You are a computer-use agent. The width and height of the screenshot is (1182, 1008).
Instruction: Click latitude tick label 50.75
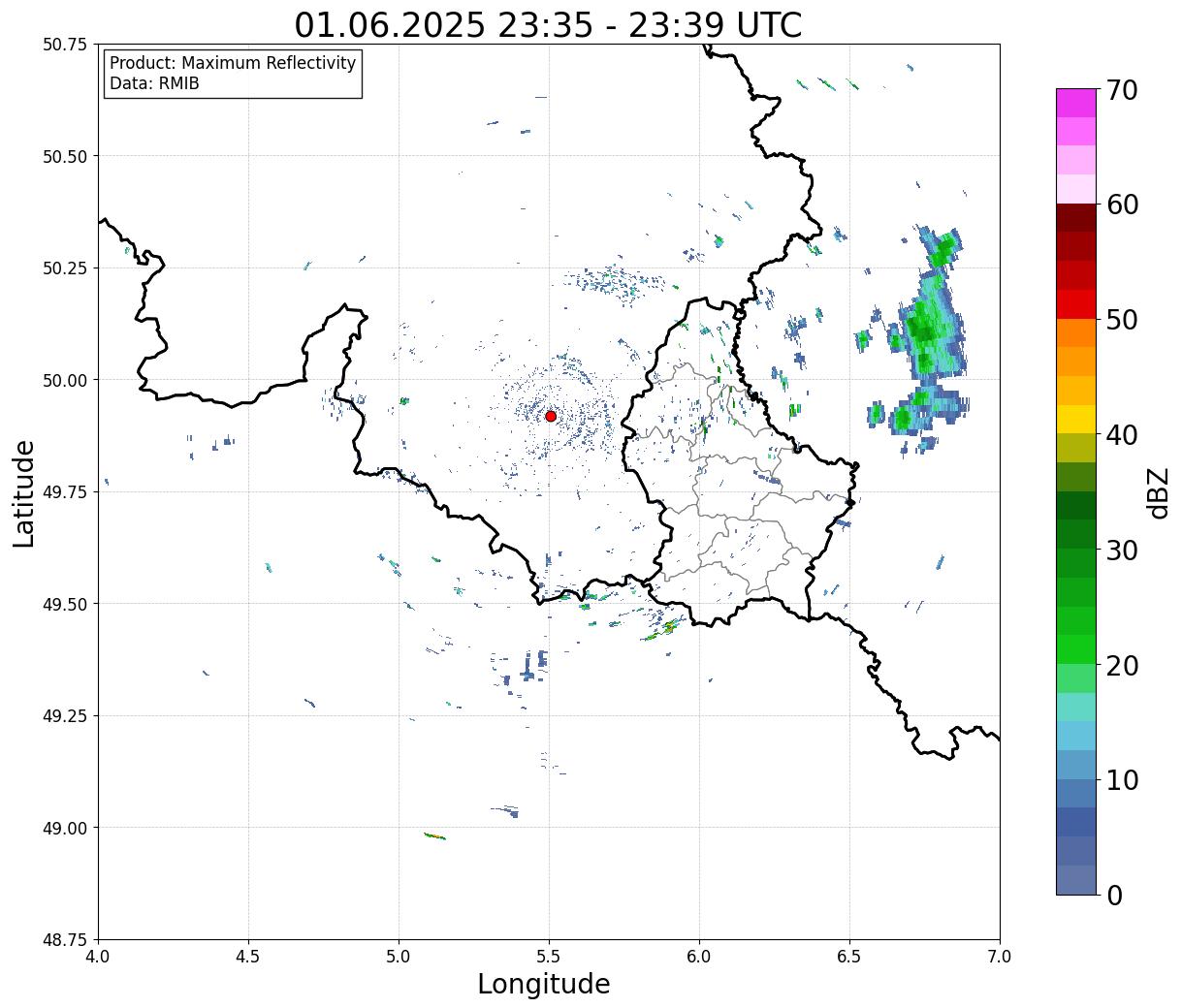click(65, 45)
